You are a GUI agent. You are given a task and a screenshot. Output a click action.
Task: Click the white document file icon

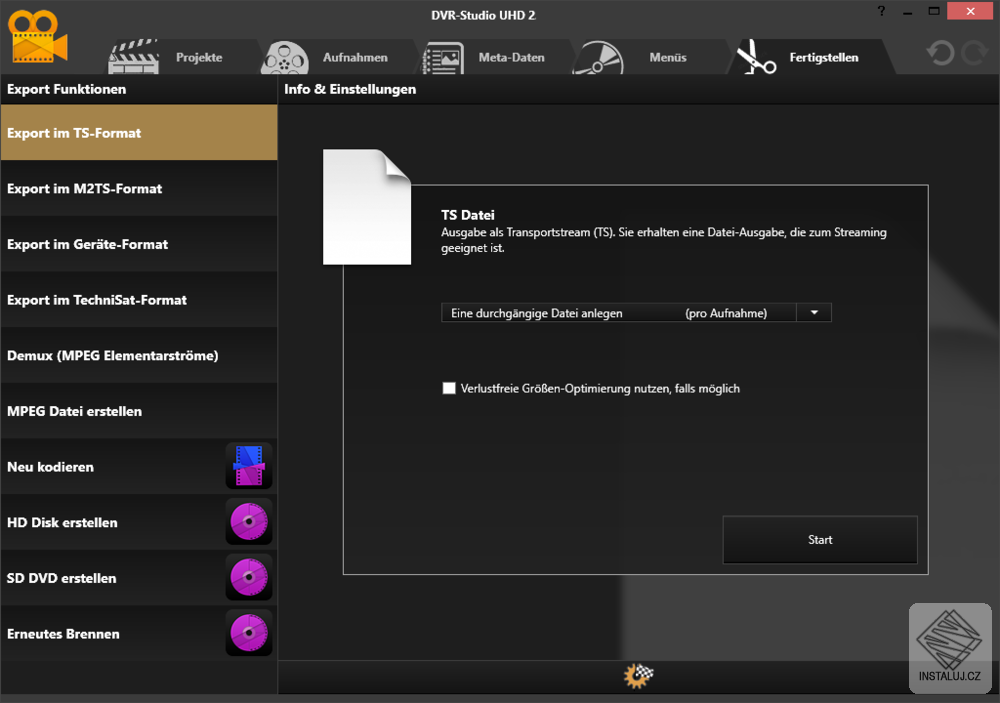point(367,207)
